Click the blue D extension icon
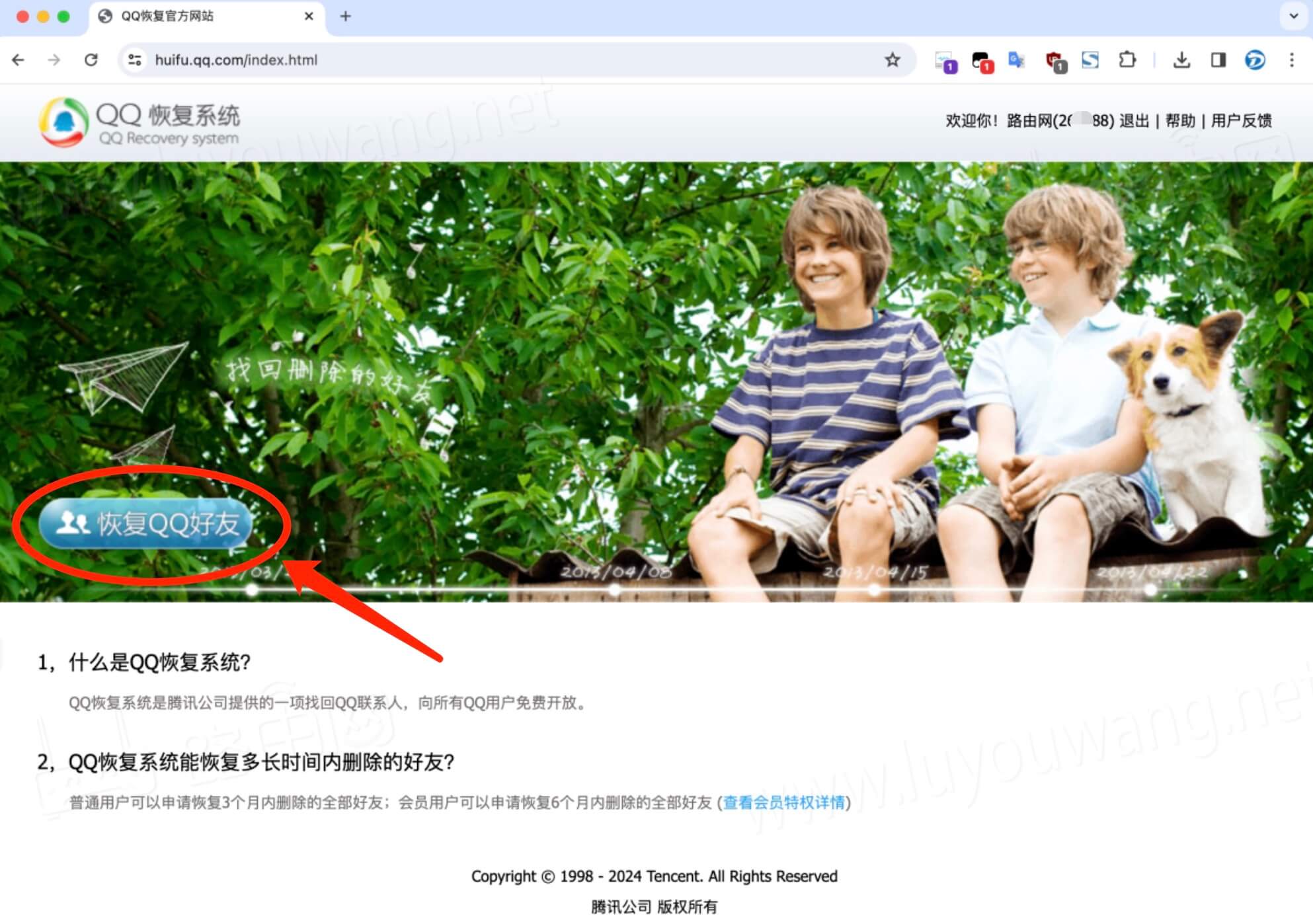1313x924 pixels. [1255, 59]
